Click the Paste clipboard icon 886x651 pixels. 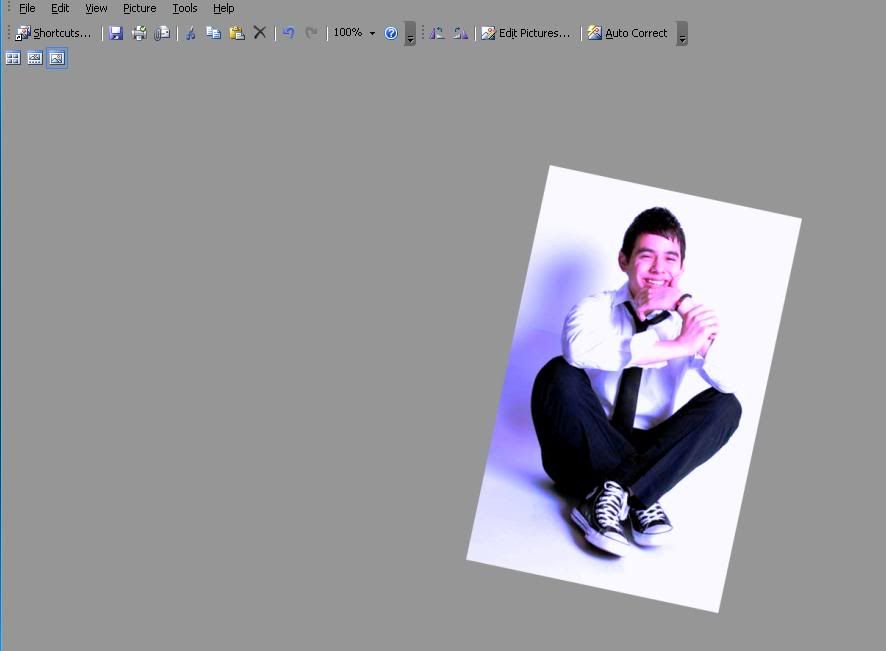coord(237,33)
